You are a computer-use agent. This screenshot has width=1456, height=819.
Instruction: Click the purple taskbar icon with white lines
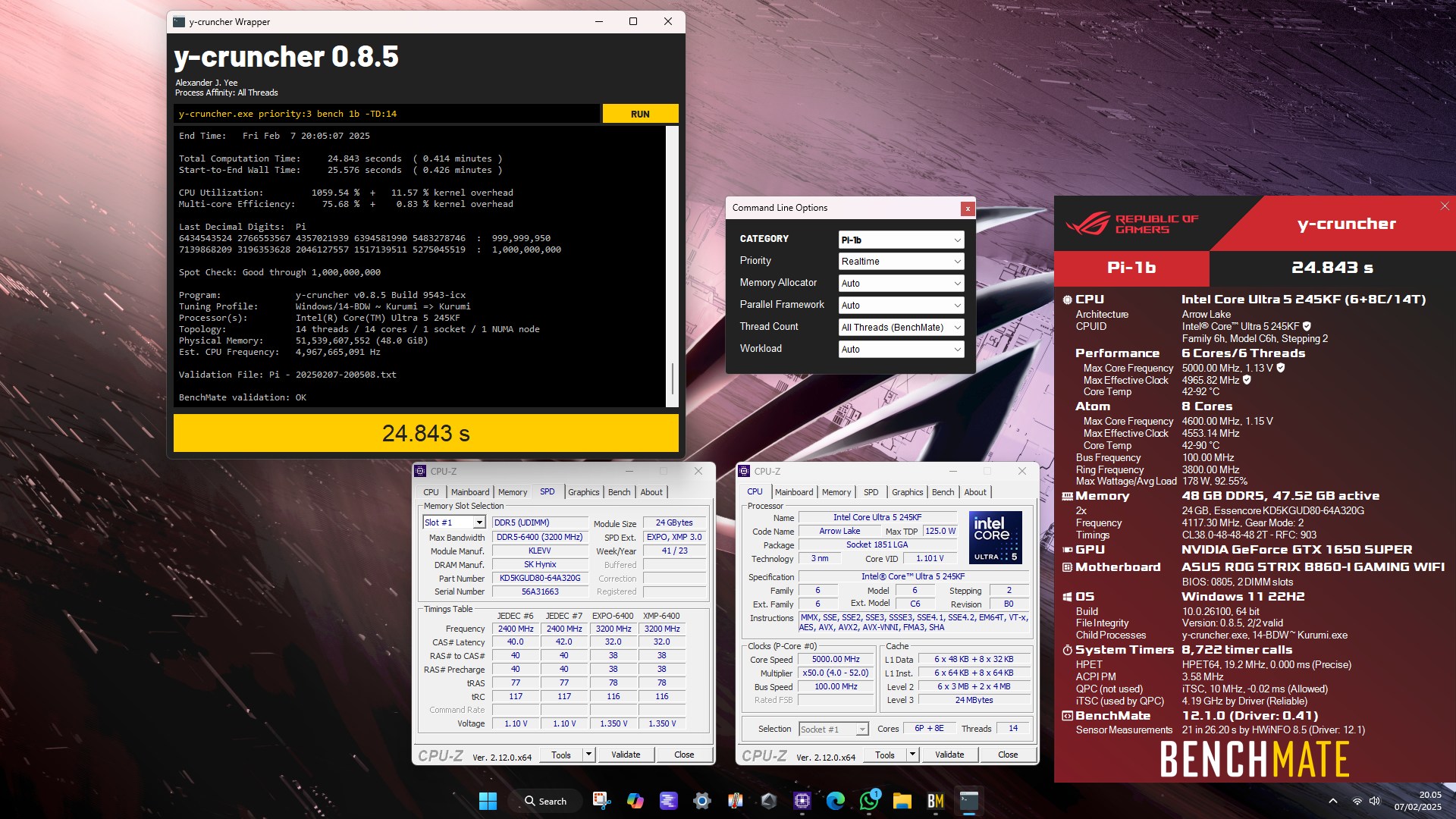(x=668, y=801)
